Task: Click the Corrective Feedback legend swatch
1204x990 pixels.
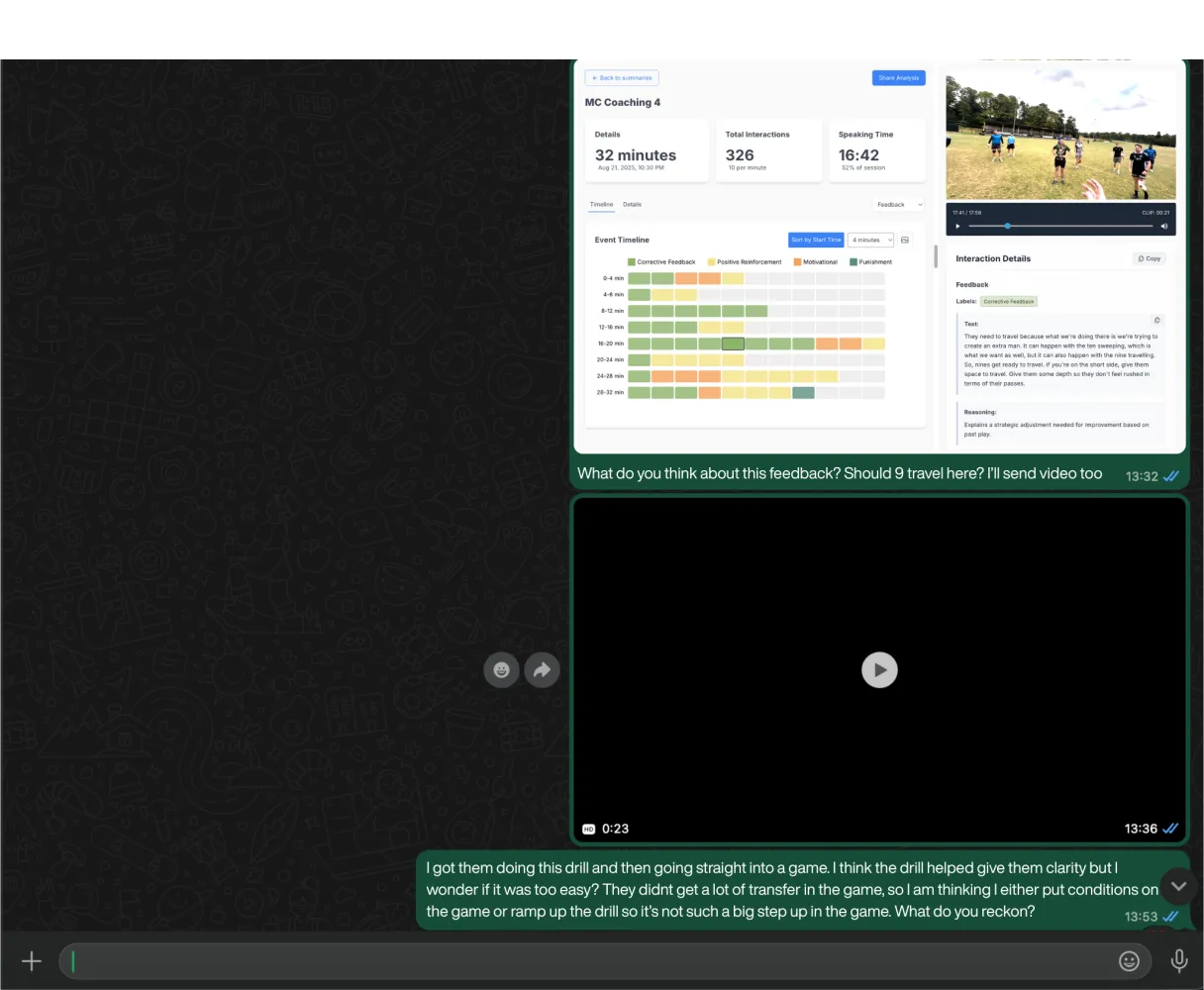Action: click(632, 262)
